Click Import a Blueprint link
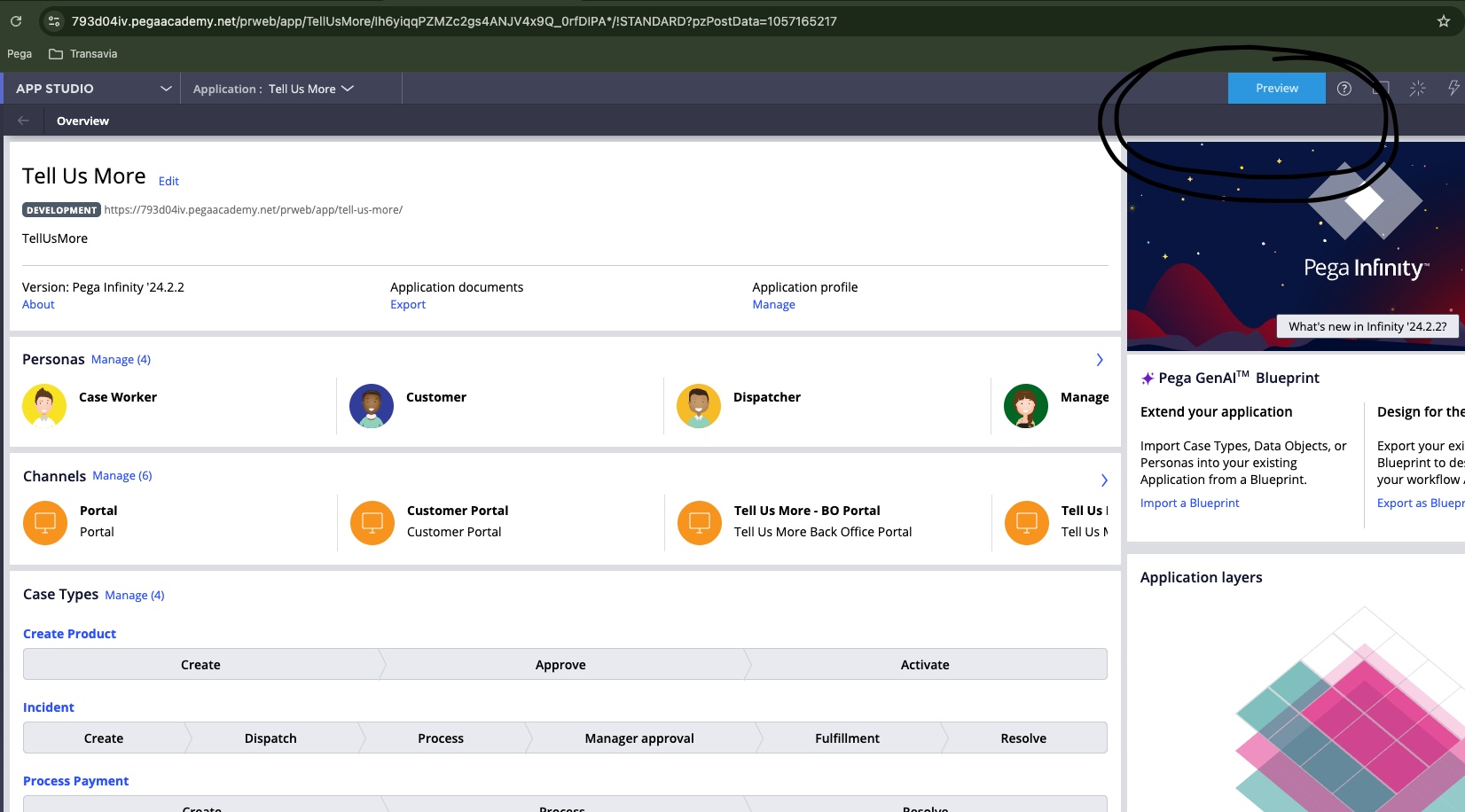 click(1189, 503)
